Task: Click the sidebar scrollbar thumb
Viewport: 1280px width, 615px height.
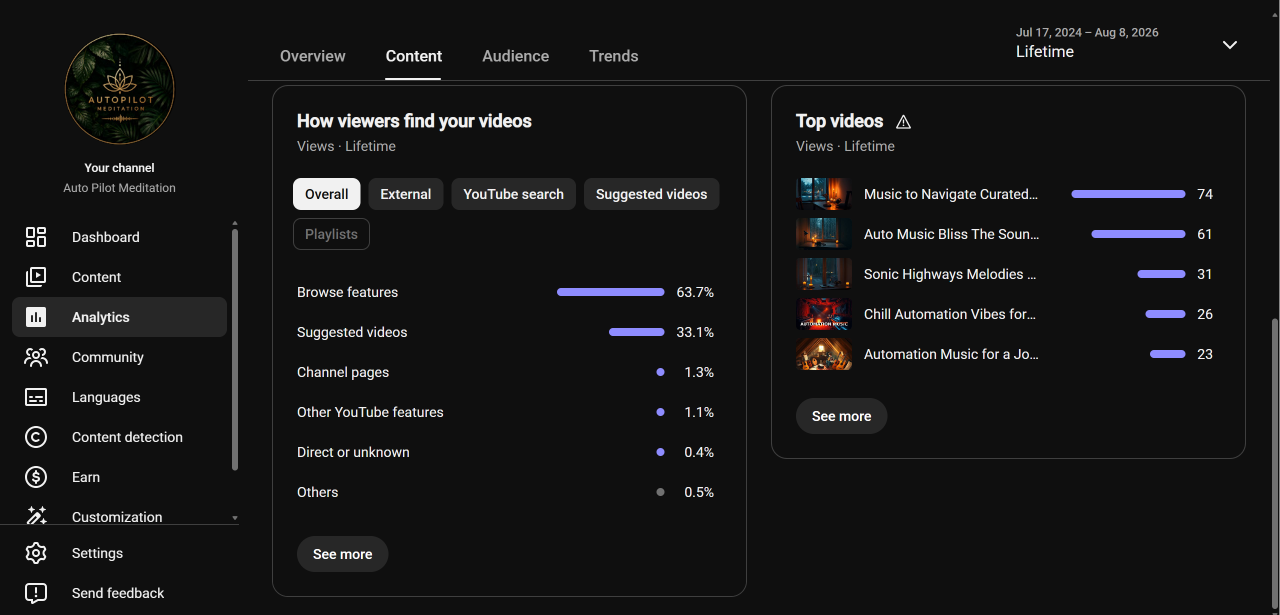Action: (235, 350)
